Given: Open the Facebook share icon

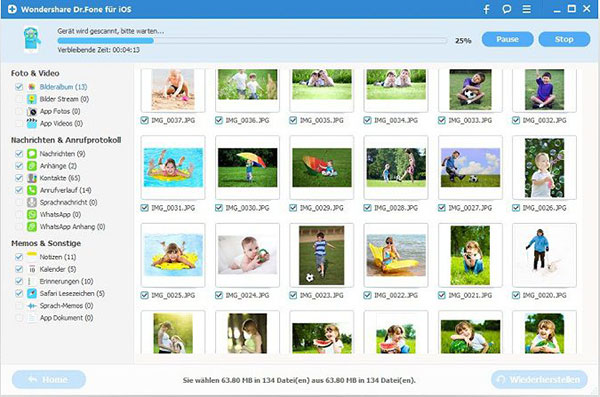Looking at the screenshot, I should coord(486,9).
